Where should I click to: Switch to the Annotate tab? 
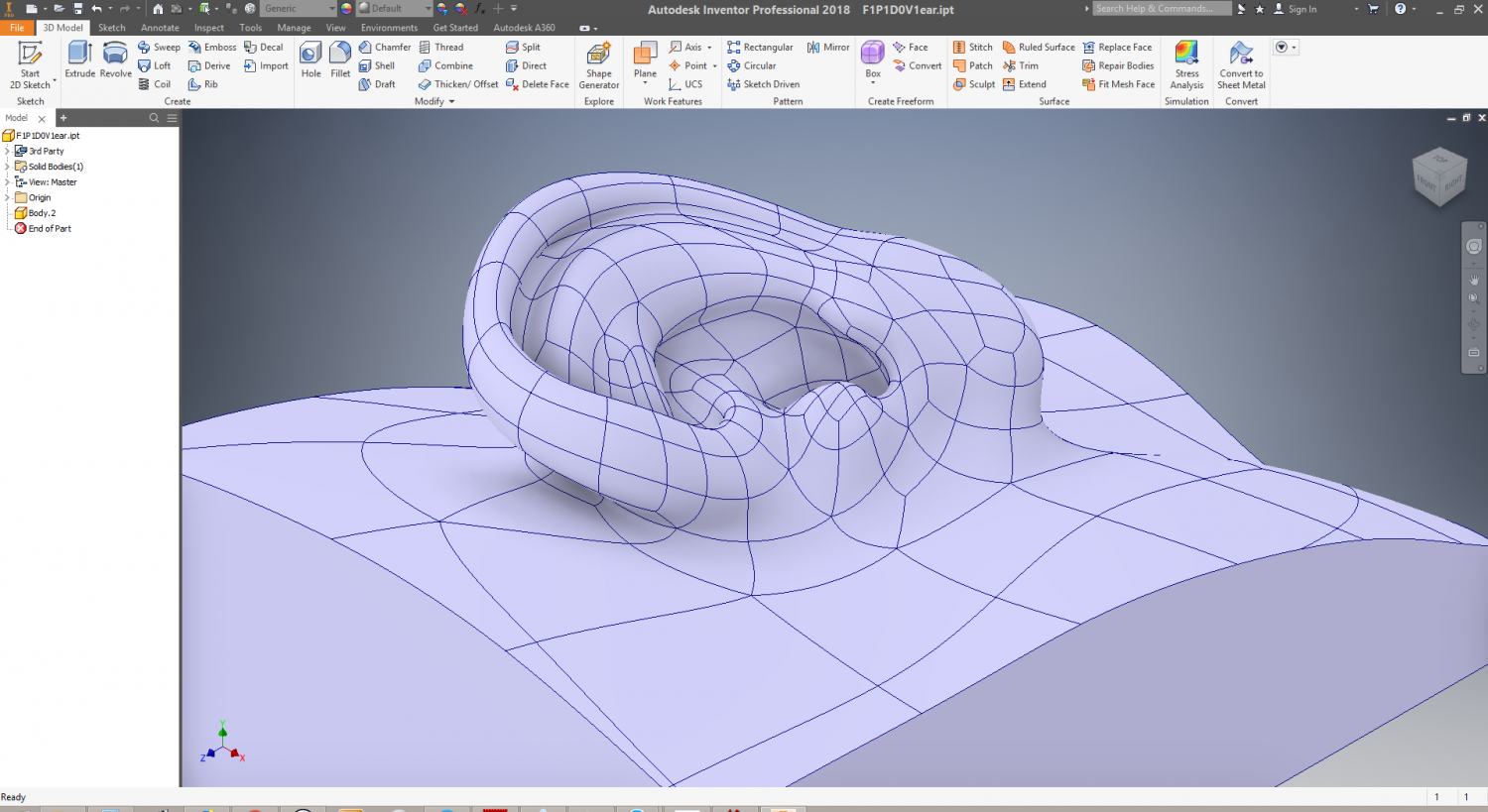(160, 28)
